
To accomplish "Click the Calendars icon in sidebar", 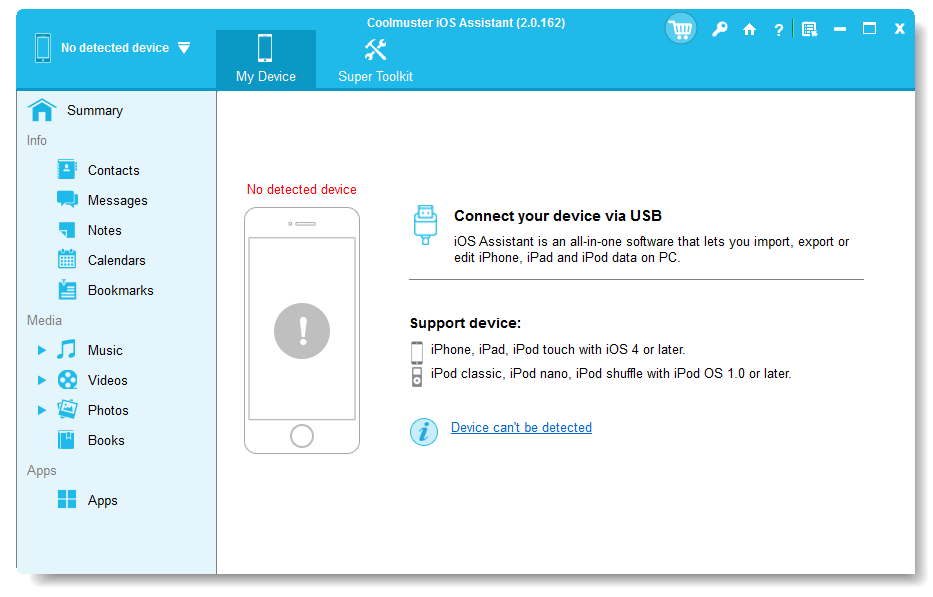I will point(67,260).
